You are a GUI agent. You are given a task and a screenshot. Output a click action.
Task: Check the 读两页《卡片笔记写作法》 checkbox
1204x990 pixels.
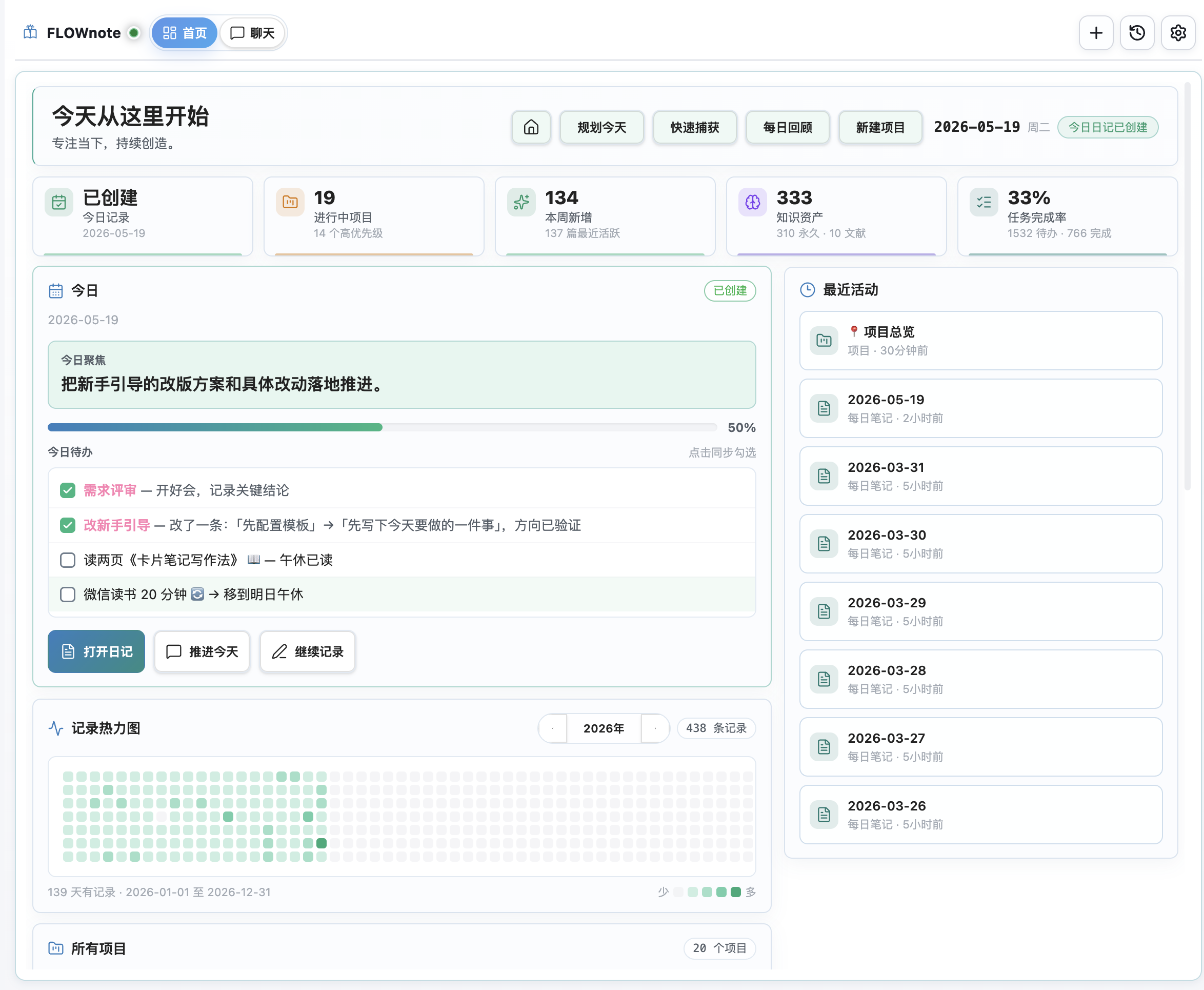pos(67,560)
